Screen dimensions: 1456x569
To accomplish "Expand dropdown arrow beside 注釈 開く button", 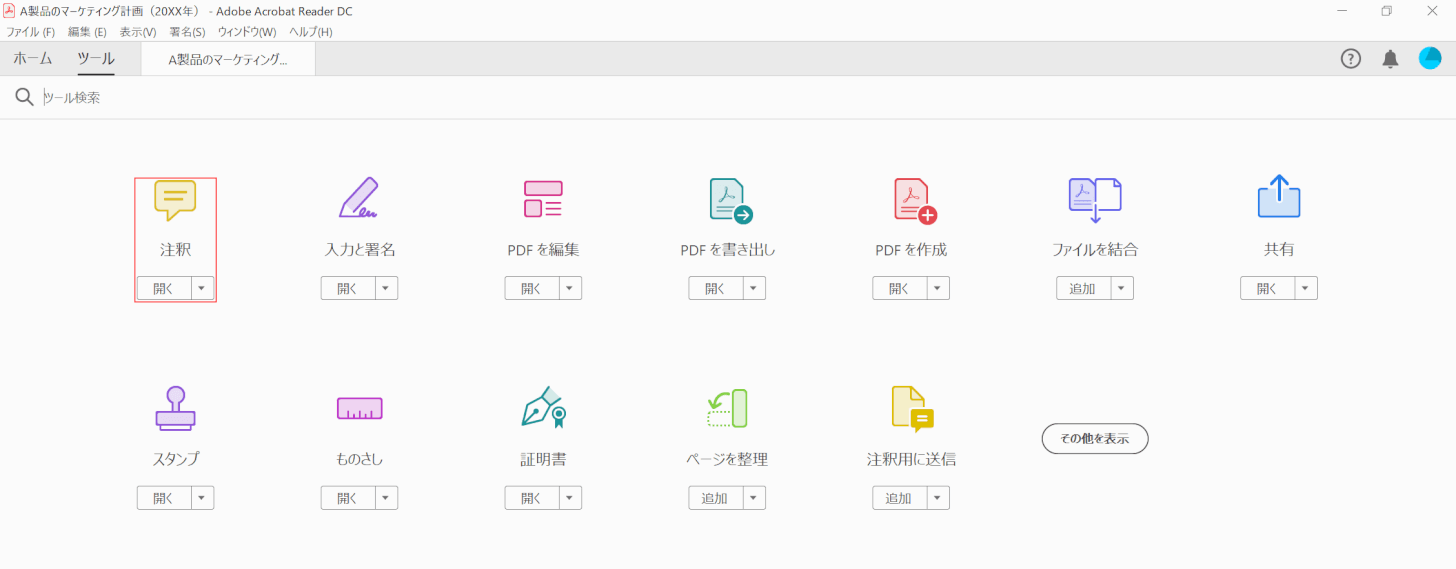I will tap(202, 289).
